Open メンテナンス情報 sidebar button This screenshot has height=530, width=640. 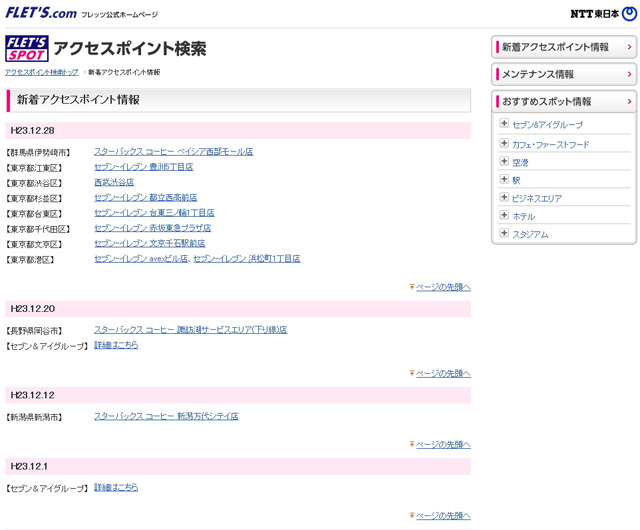point(564,74)
